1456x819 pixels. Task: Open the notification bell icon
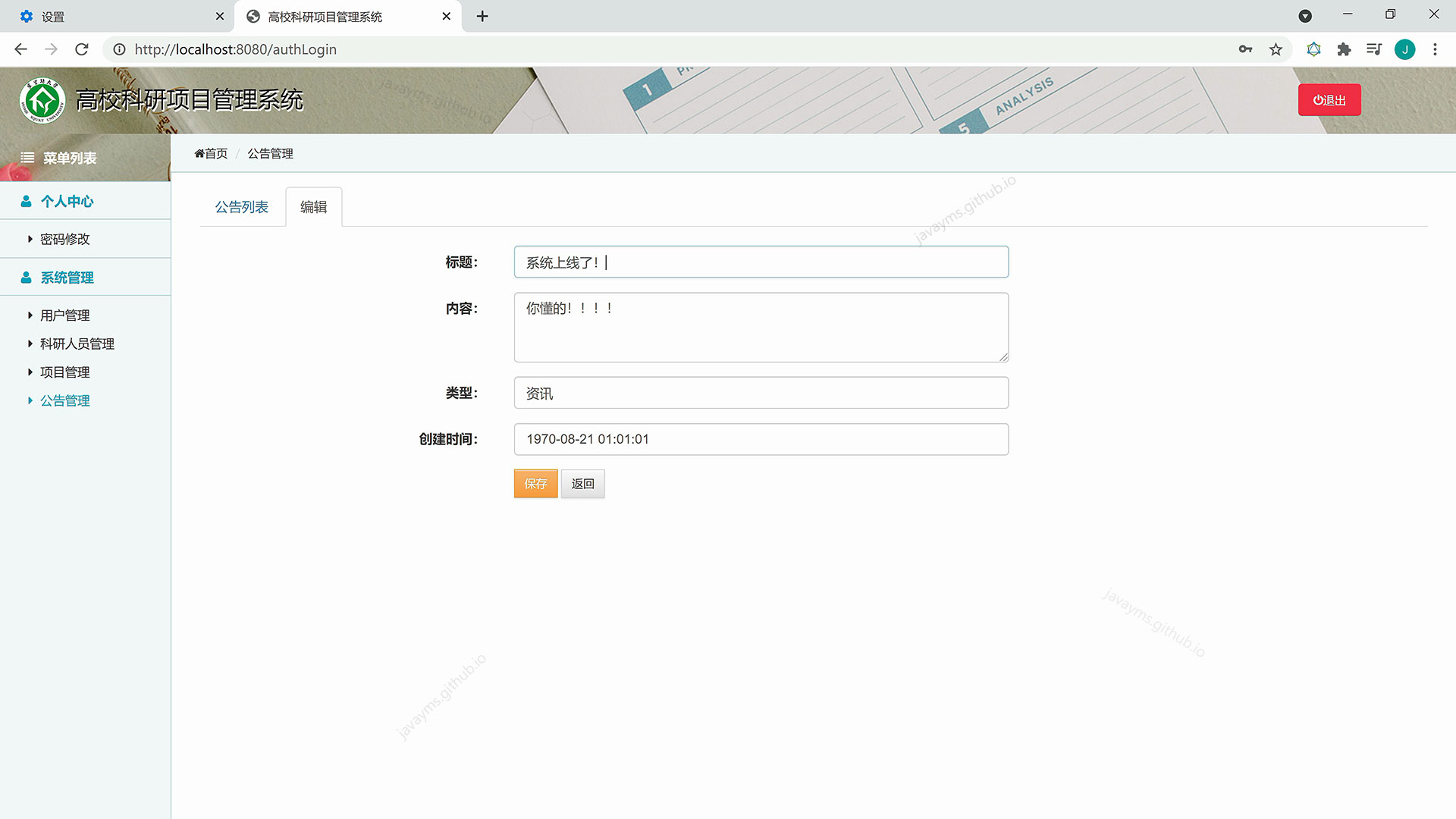[x=1313, y=49]
